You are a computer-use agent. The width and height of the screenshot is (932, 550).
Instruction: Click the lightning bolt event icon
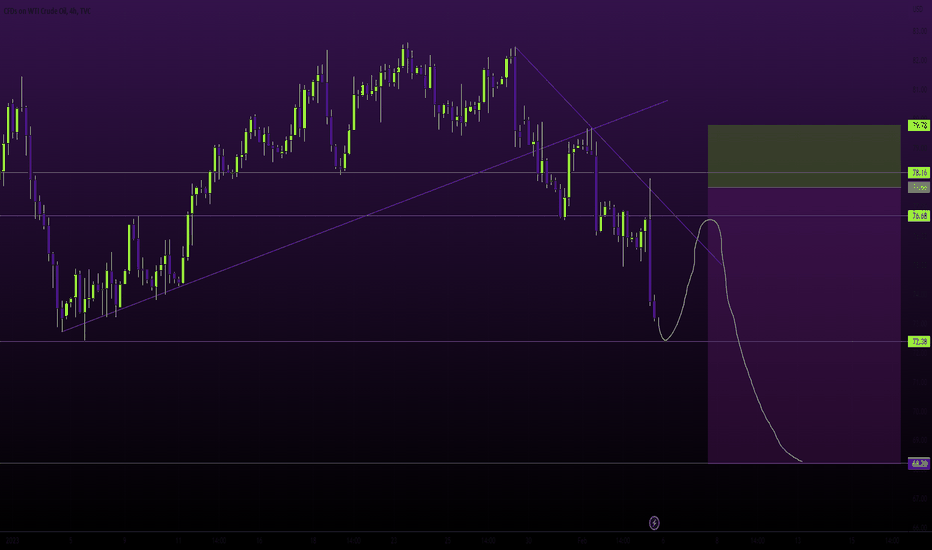click(654, 523)
